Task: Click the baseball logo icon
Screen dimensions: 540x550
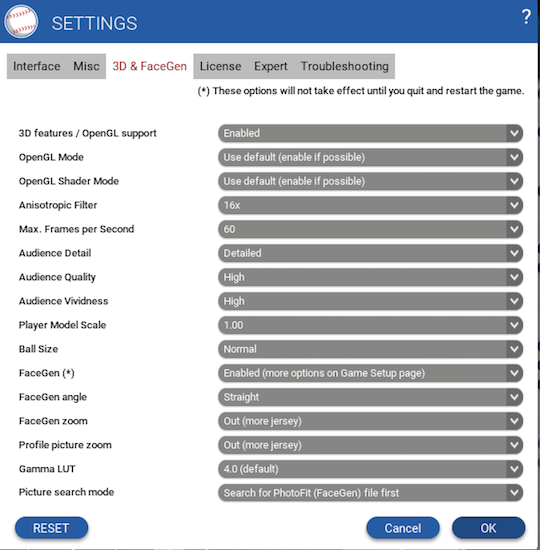Action: pos(21,22)
